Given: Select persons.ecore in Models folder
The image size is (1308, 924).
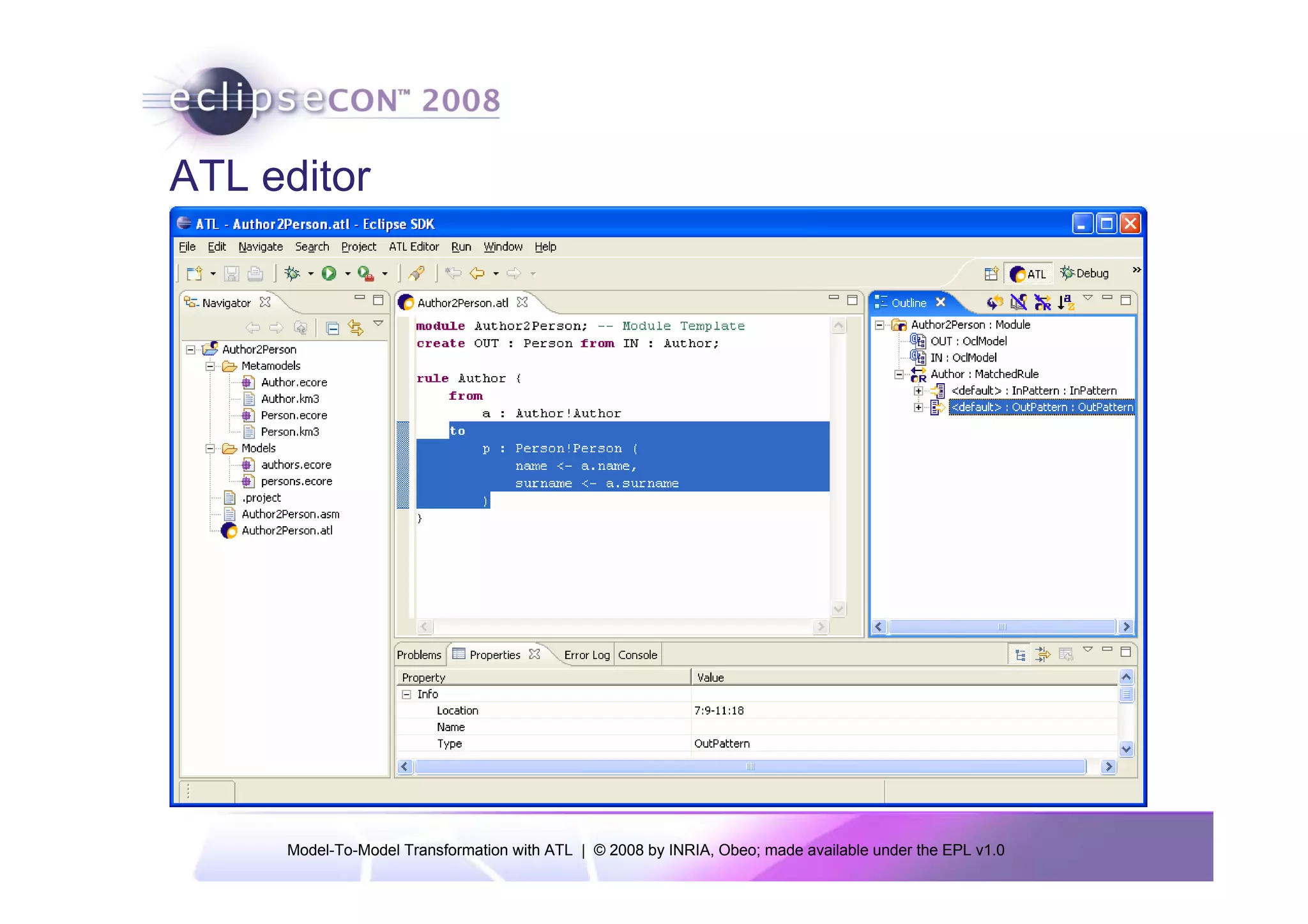Looking at the screenshot, I should click(x=296, y=481).
